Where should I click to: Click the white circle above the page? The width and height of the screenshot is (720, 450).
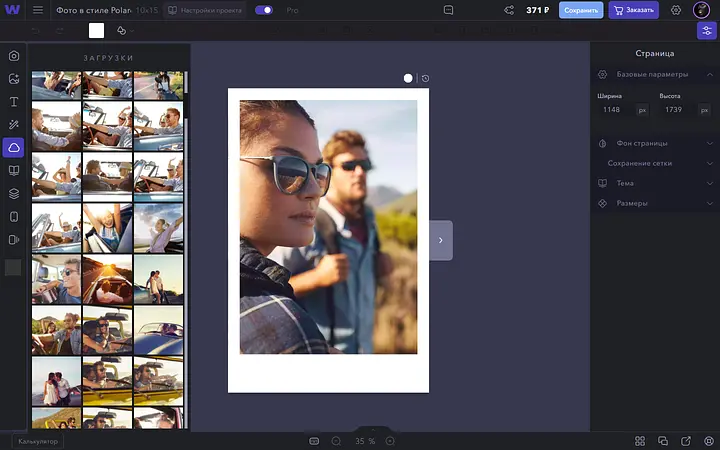[x=408, y=79]
